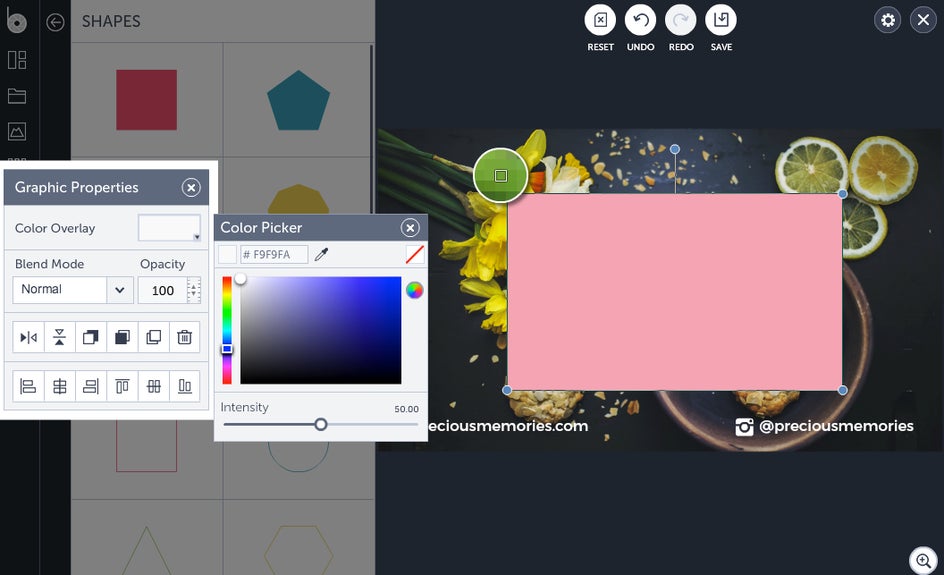Click the rotation handle above the pink rectangle

click(675, 149)
